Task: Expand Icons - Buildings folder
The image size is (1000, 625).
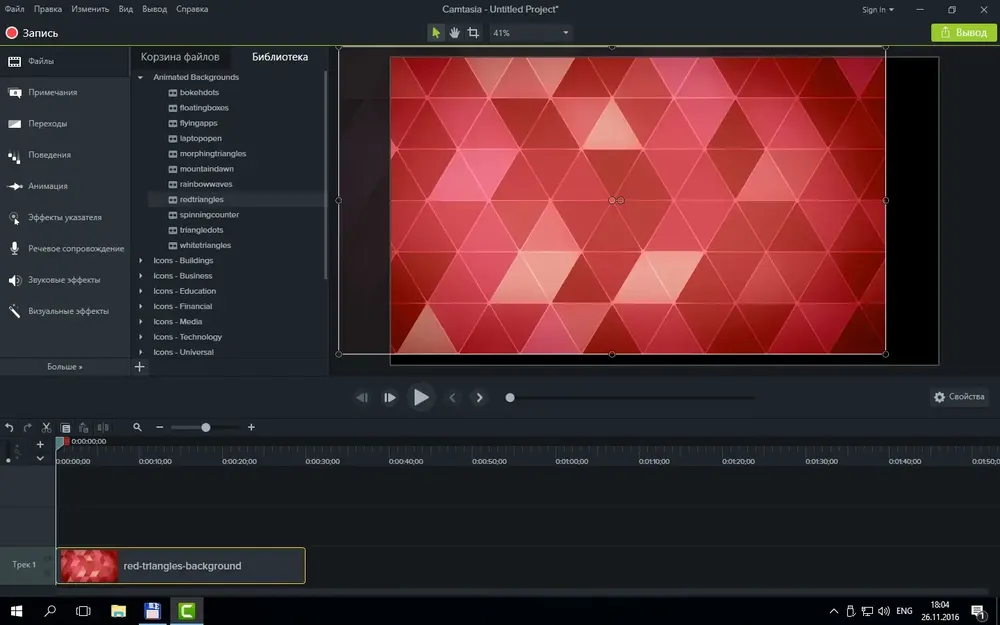Action: (140, 260)
